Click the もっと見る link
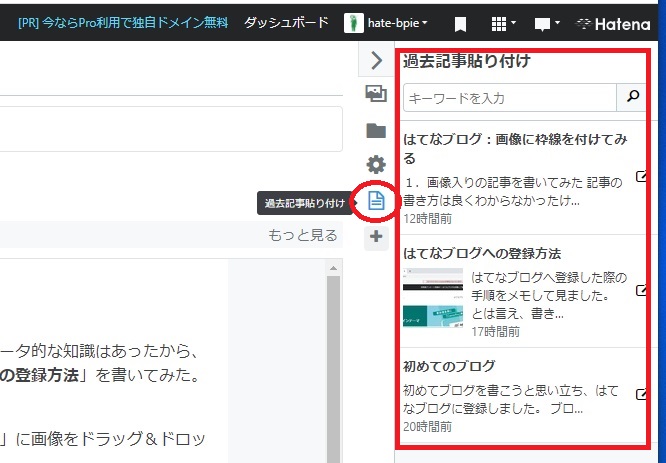666x463 pixels. pos(303,235)
